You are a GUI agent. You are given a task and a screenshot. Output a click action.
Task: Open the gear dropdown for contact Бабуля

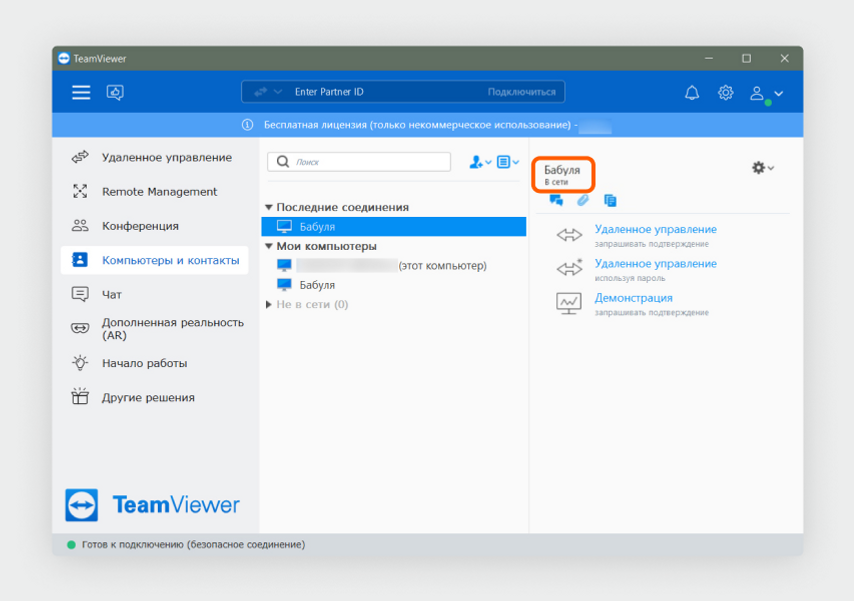[762, 168]
